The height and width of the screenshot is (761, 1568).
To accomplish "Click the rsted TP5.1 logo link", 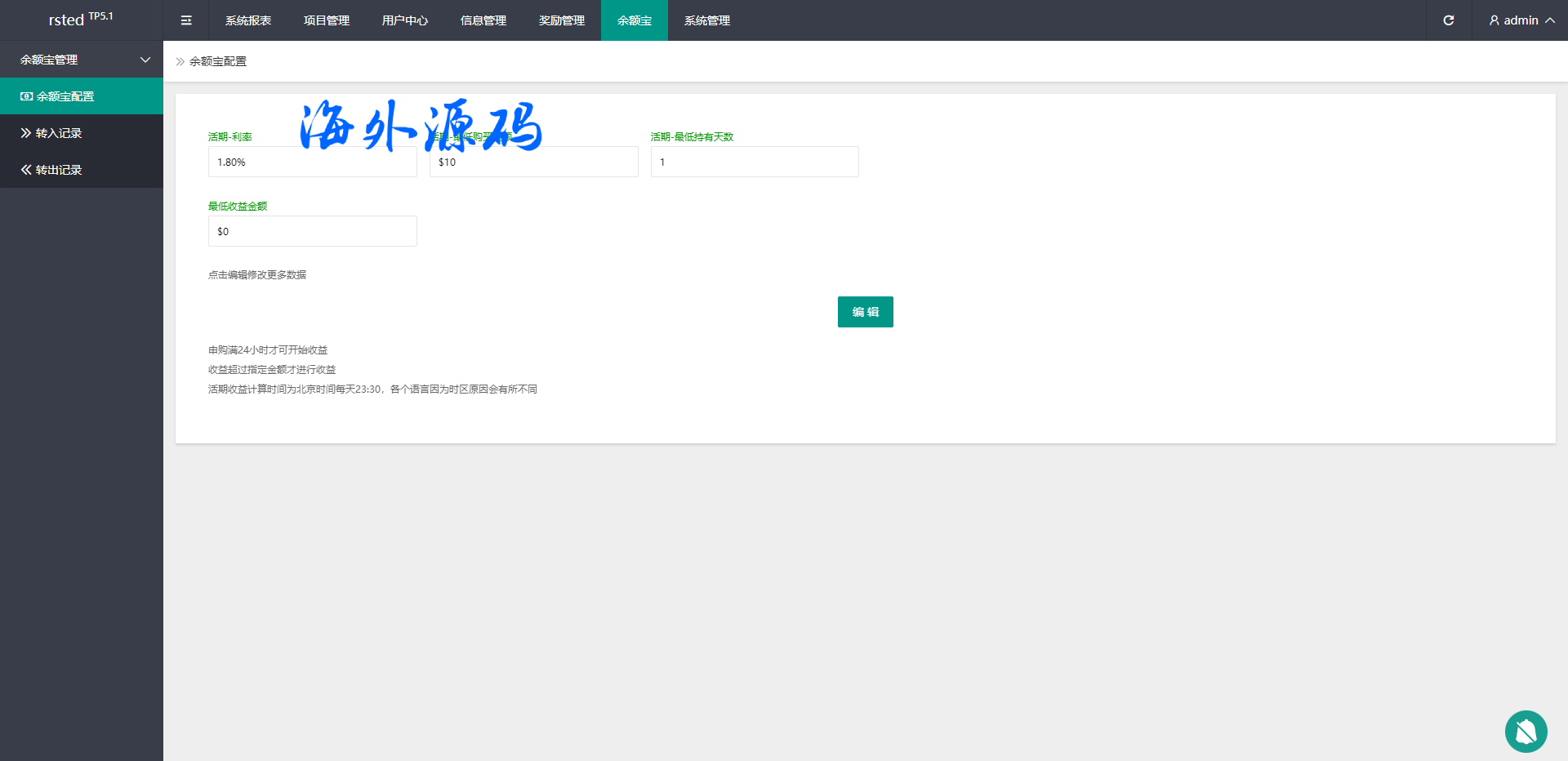I will pos(81,20).
